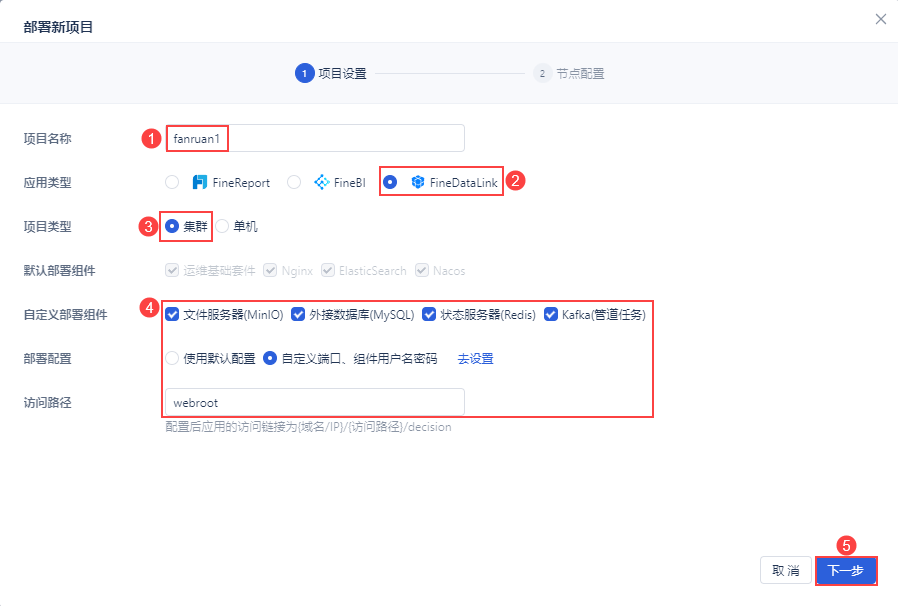Click the 应用类型 label
898x606 pixels.
pos(48,182)
